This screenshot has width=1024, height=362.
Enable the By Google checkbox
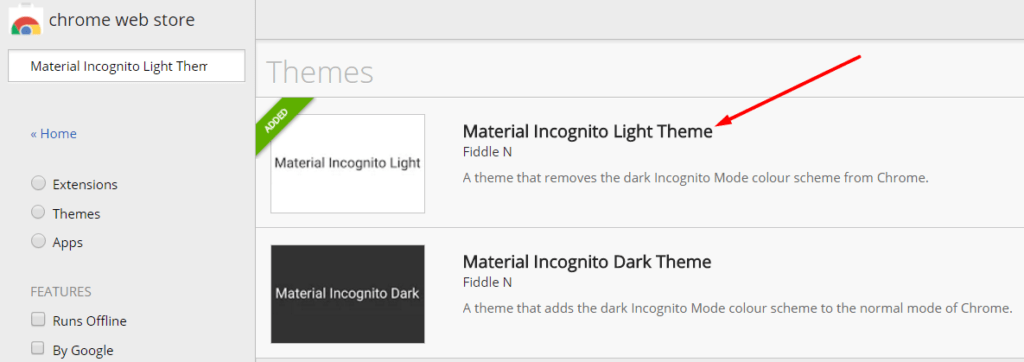click(39, 348)
